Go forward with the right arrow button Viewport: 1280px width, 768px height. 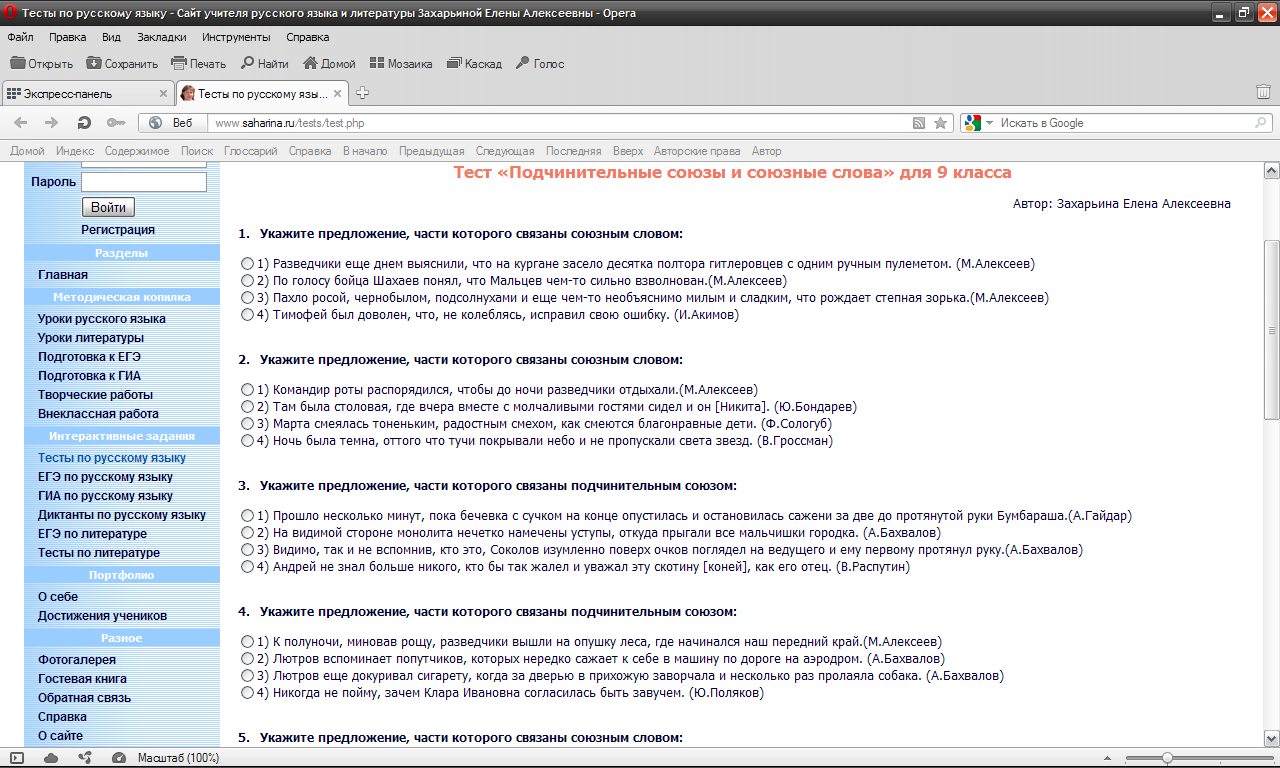pos(51,123)
